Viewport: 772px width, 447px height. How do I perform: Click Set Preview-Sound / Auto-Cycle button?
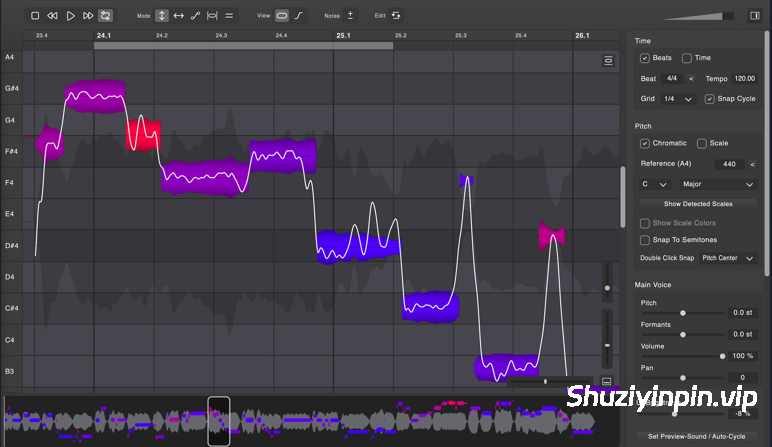tap(696, 437)
